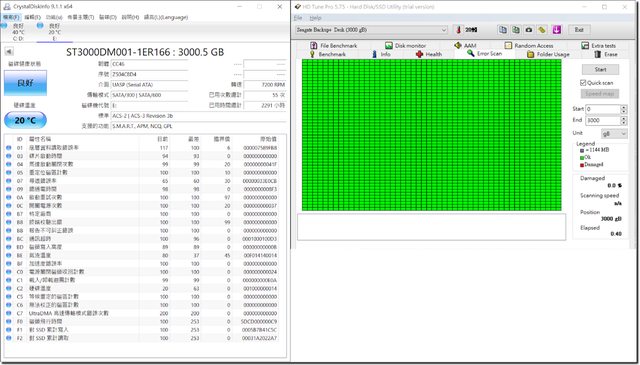Click status icon for attribute 01 row
Viewport: 640px width, 365px height.
9,148
